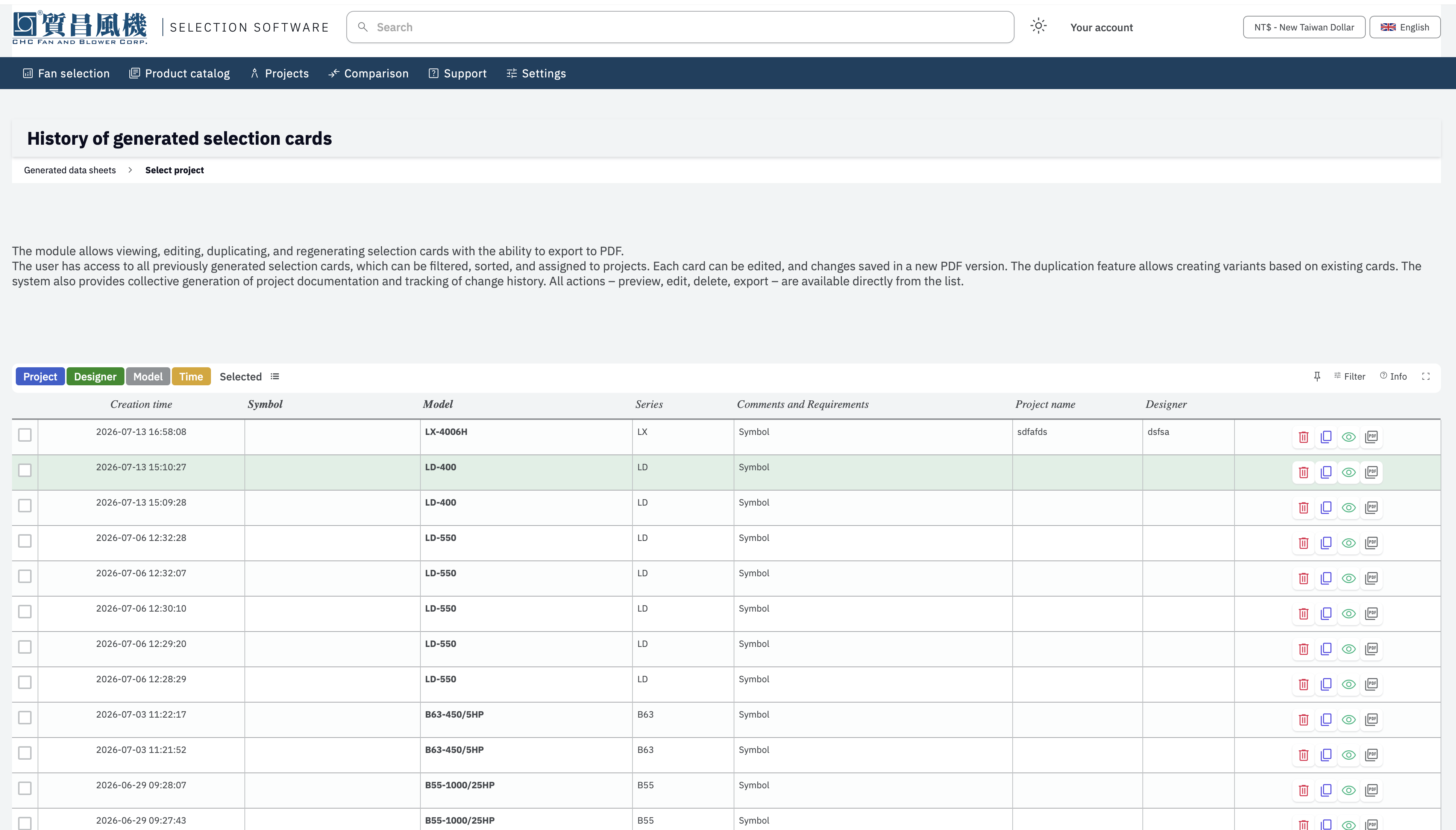Preview the 12:32:28 LD-550 card
This screenshot has width=1456, height=830.
[1348, 543]
